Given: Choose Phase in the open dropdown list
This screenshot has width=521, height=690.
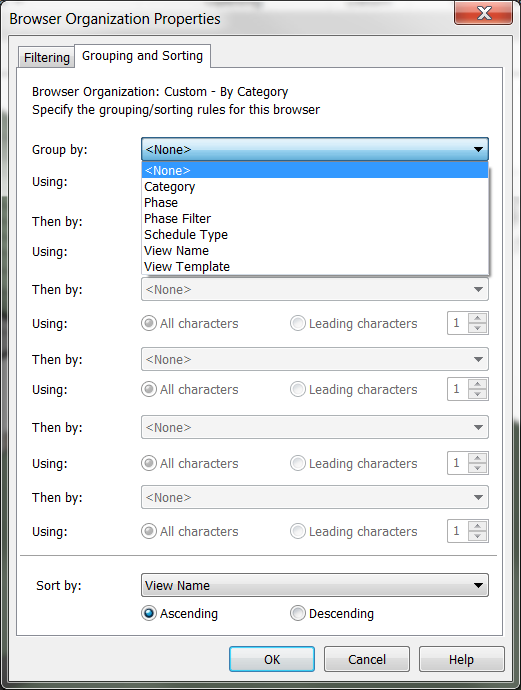Looking at the screenshot, I should coord(315,202).
